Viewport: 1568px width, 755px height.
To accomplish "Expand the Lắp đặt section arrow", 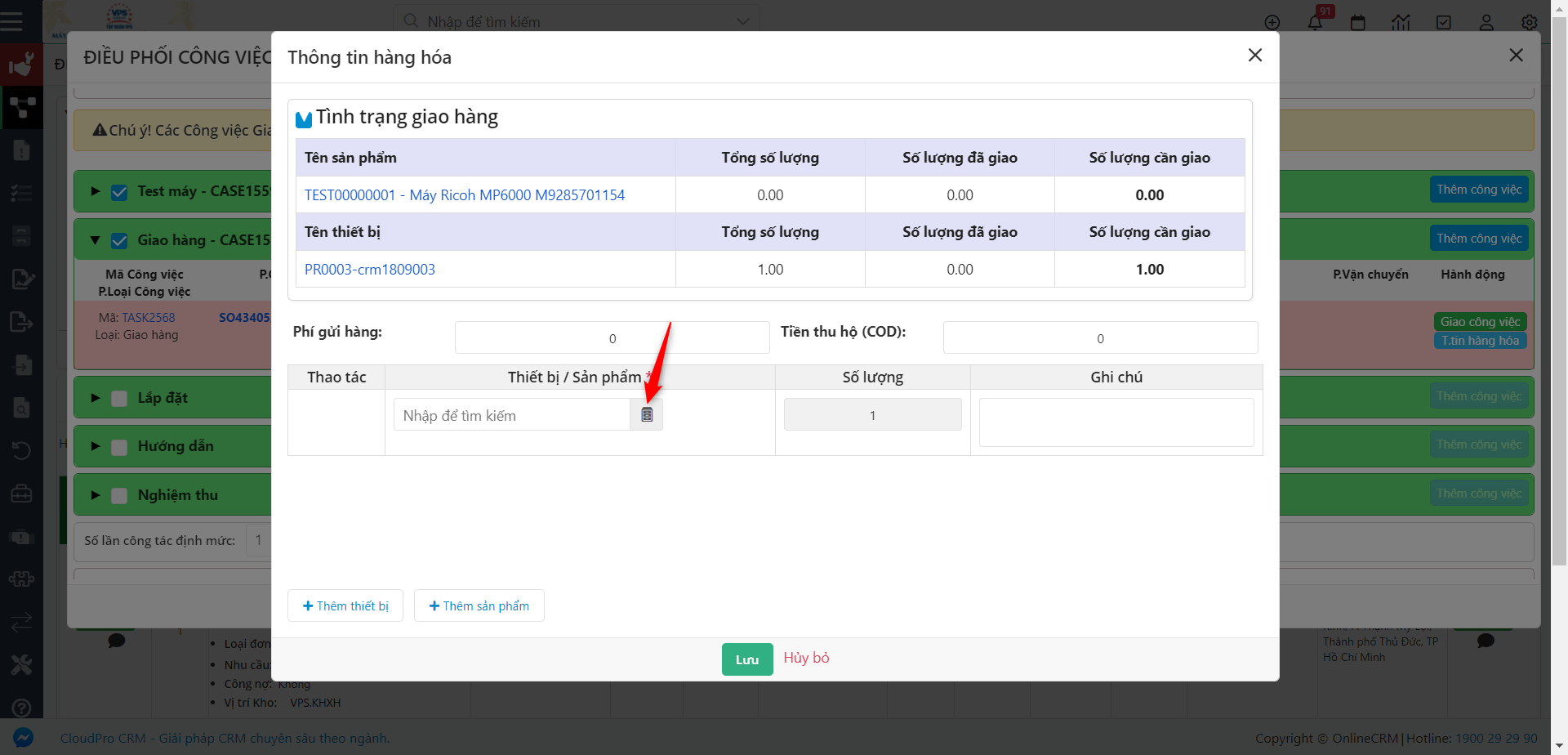I will pyautogui.click(x=96, y=398).
